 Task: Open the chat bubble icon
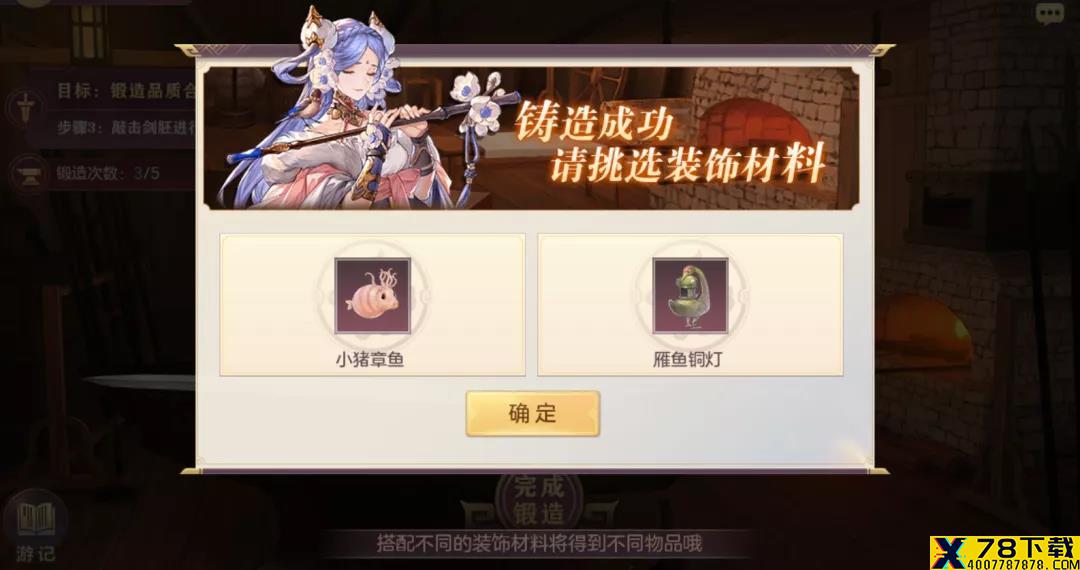1050,14
